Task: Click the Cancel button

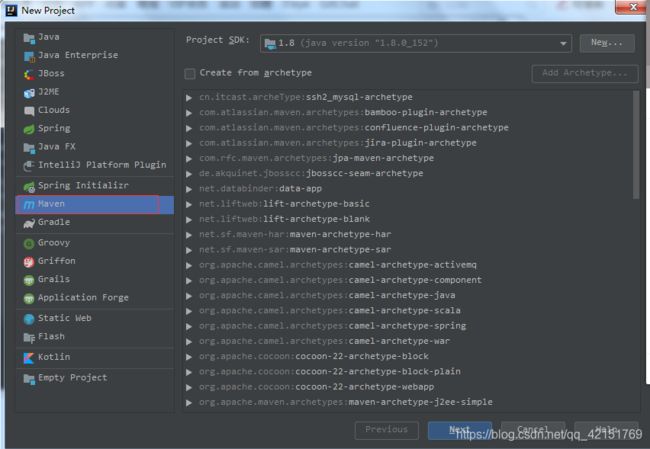Action: tap(533, 430)
